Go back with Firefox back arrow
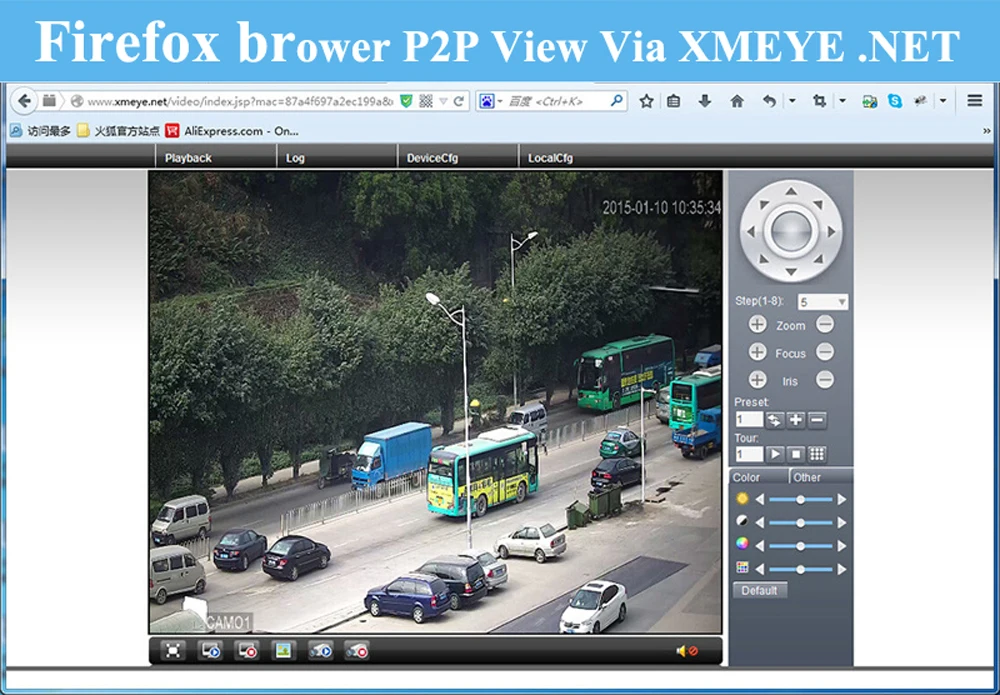Screen dimensions: 1000x695 coord(25,101)
